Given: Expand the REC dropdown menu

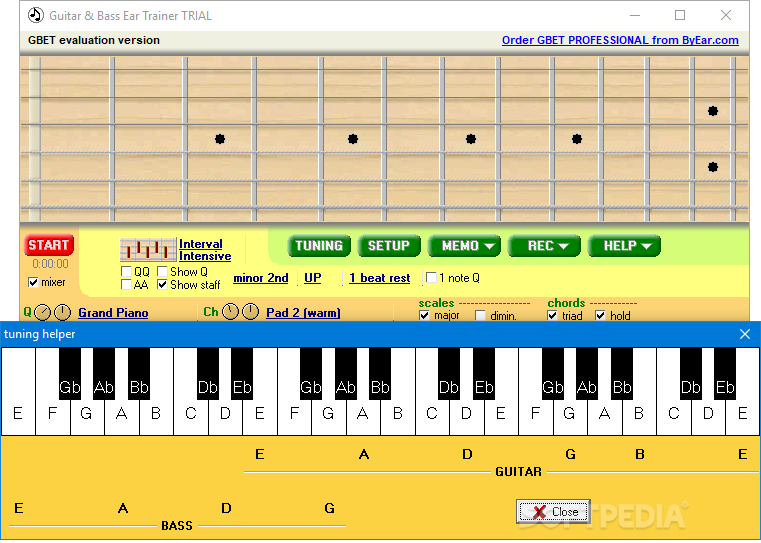Looking at the screenshot, I should point(544,246).
